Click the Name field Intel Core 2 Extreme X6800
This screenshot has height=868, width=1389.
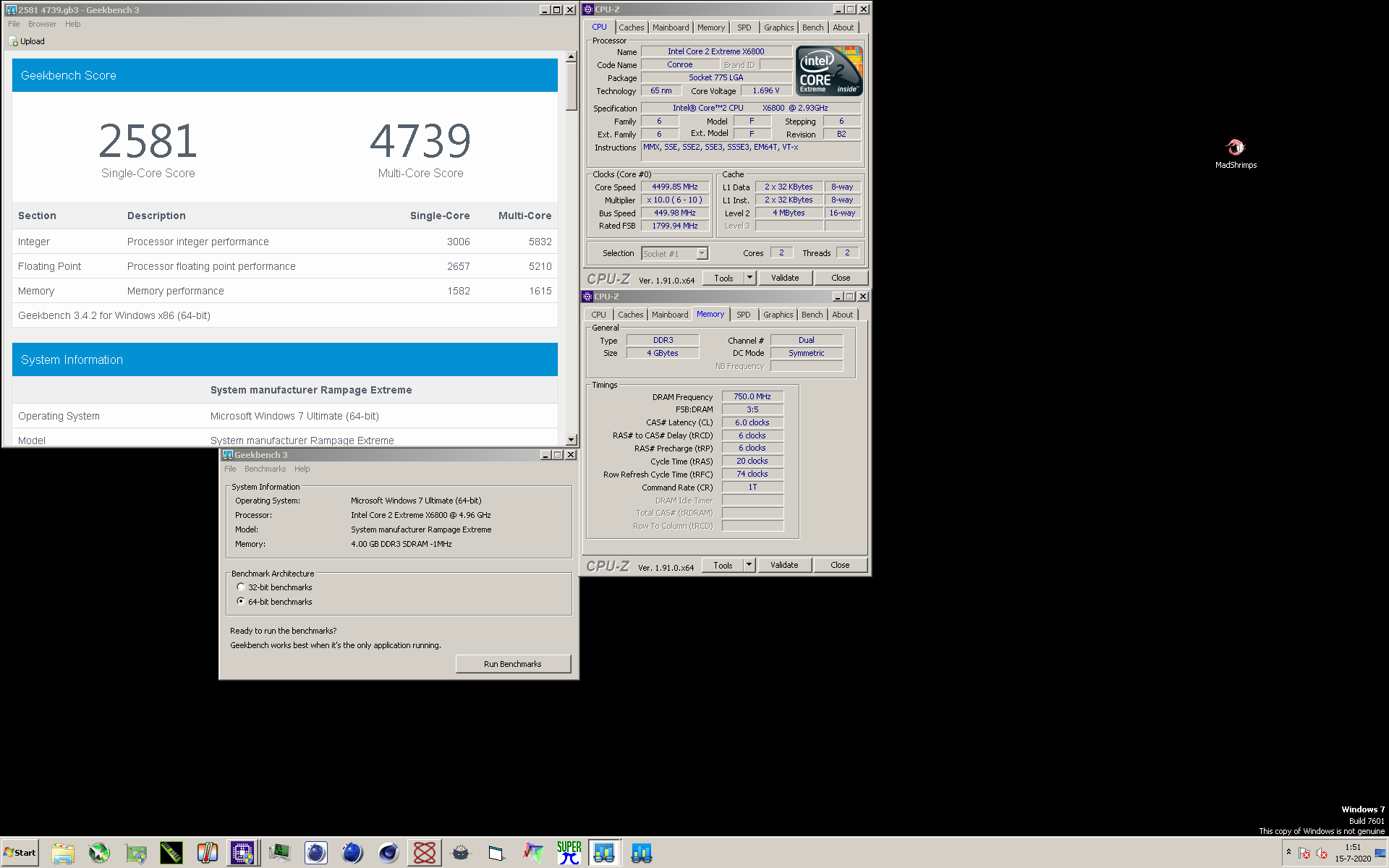716,51
